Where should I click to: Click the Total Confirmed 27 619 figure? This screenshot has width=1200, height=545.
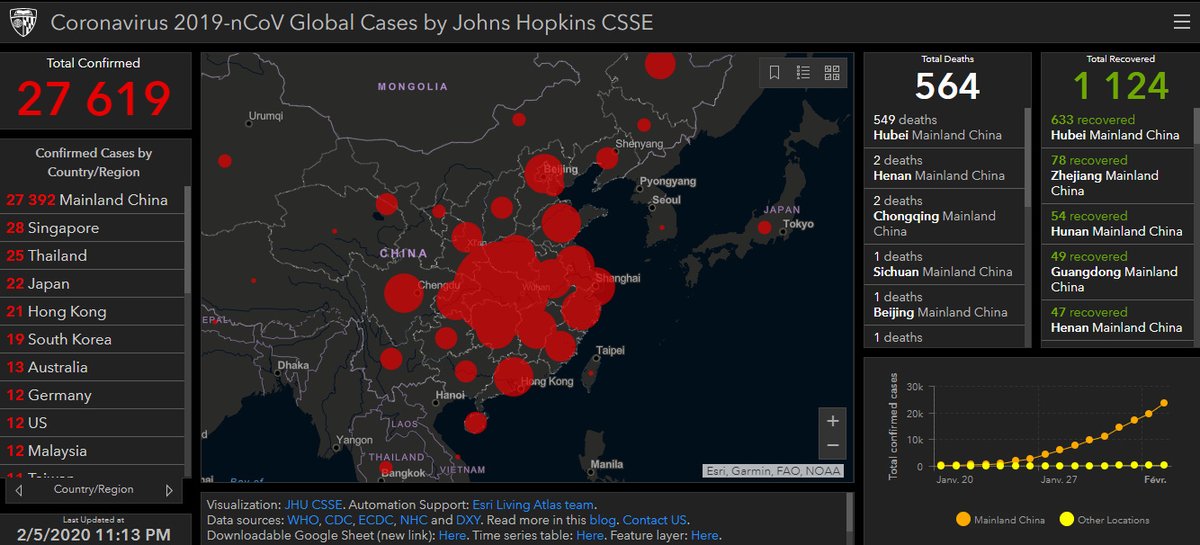click(94, 98)
